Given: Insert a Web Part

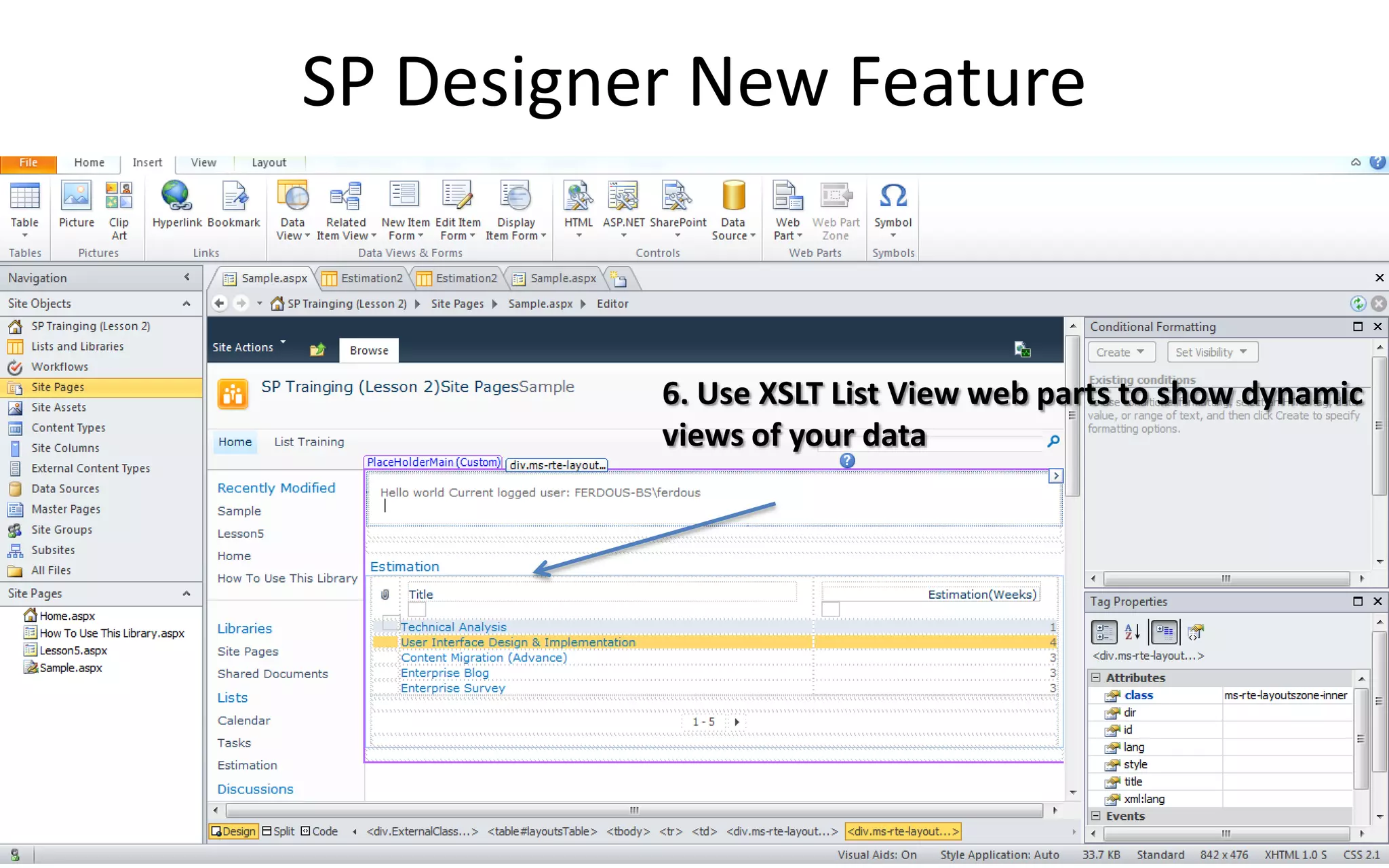Looking at the screenshot, I should coord(787,210).
